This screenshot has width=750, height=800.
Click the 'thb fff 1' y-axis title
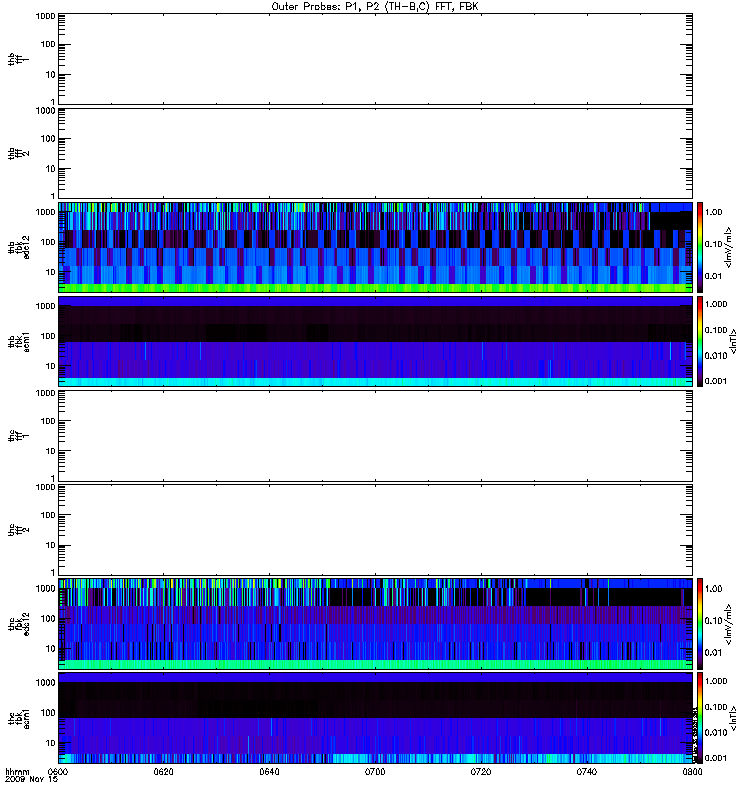tap(18, 59)
